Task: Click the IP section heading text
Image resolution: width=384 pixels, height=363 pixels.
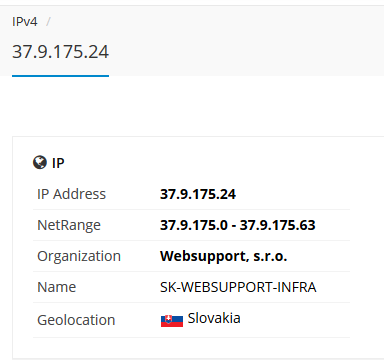Action: pyautogui.click(x=58, y=163)
